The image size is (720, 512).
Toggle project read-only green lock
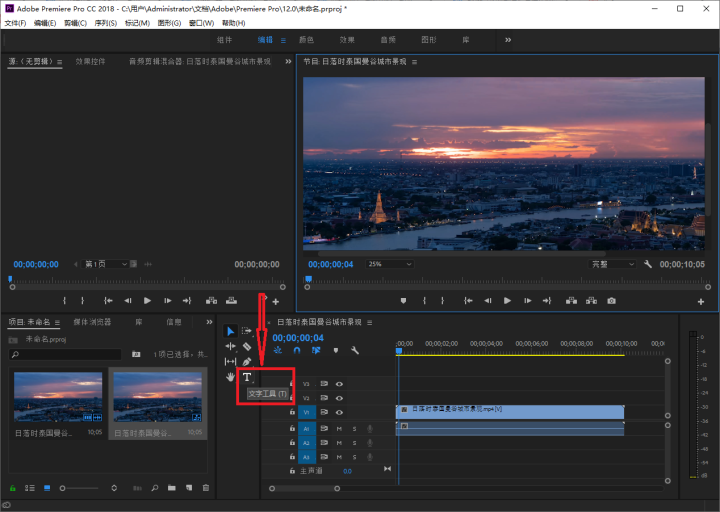[13, 488]
